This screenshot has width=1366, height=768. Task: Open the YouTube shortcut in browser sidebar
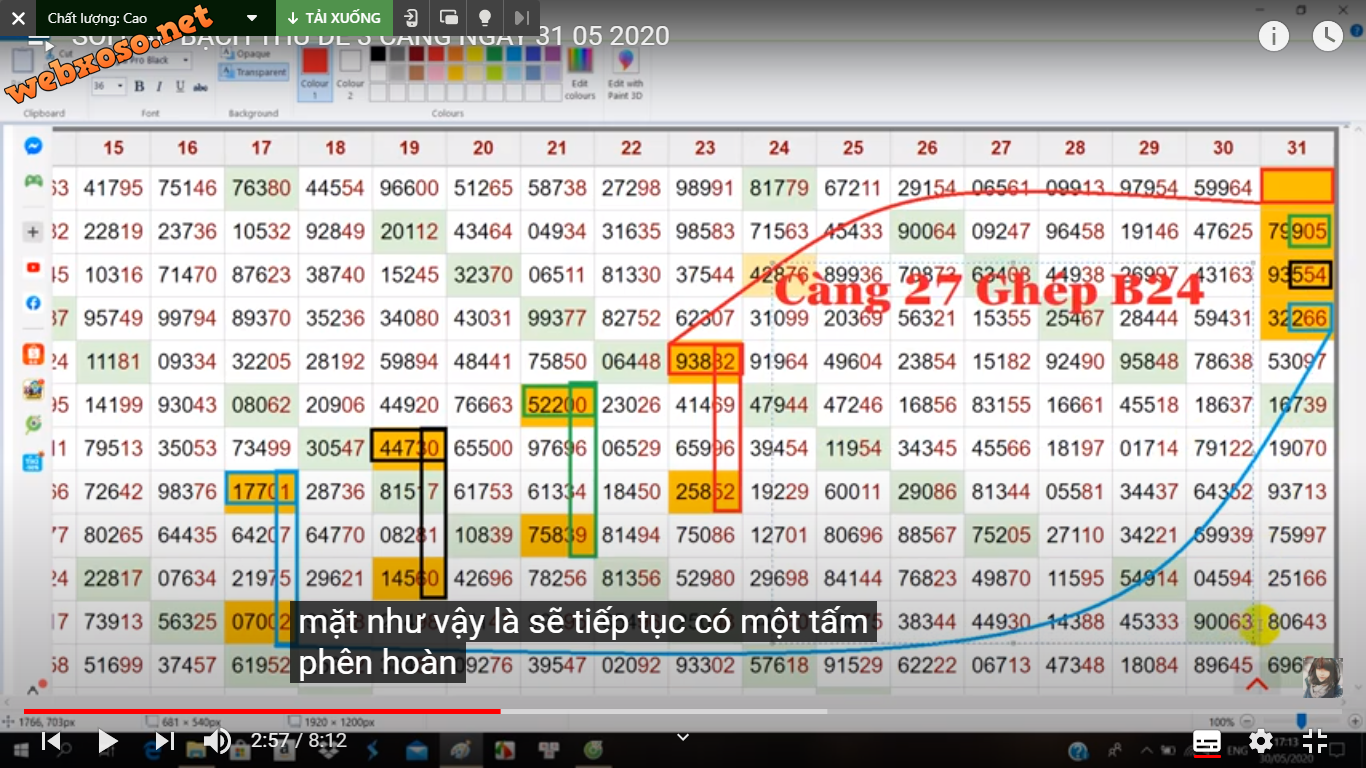33,267
